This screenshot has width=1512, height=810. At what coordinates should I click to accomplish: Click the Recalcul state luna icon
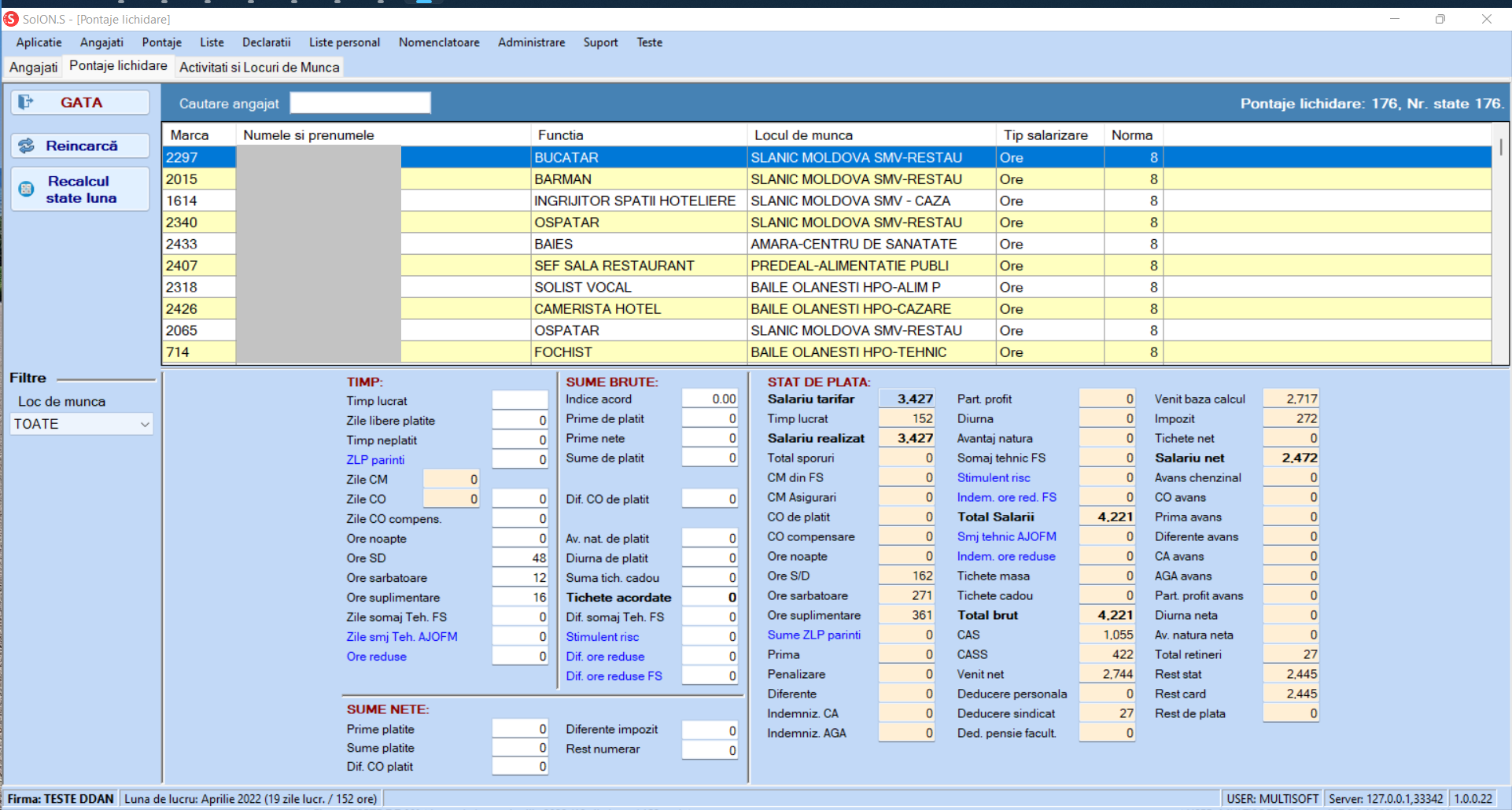(x=27, y=189)
